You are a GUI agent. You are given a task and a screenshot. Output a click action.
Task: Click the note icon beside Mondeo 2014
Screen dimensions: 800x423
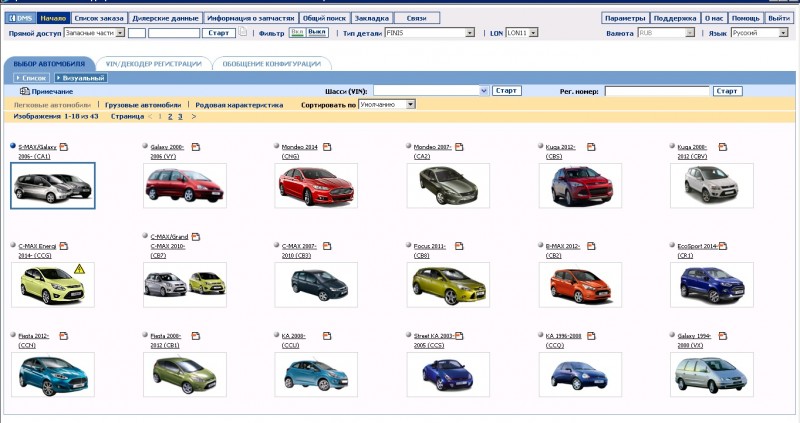point(328,147)
